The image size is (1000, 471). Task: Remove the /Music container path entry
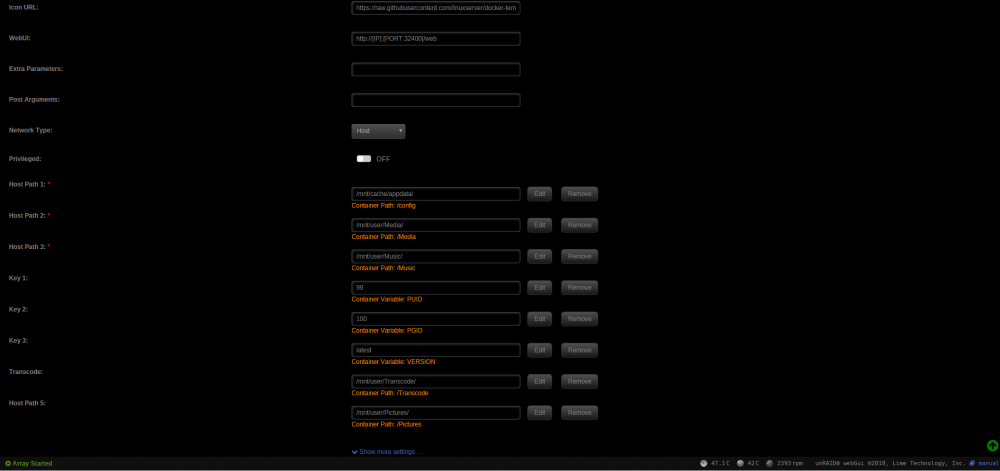point(579,256)
